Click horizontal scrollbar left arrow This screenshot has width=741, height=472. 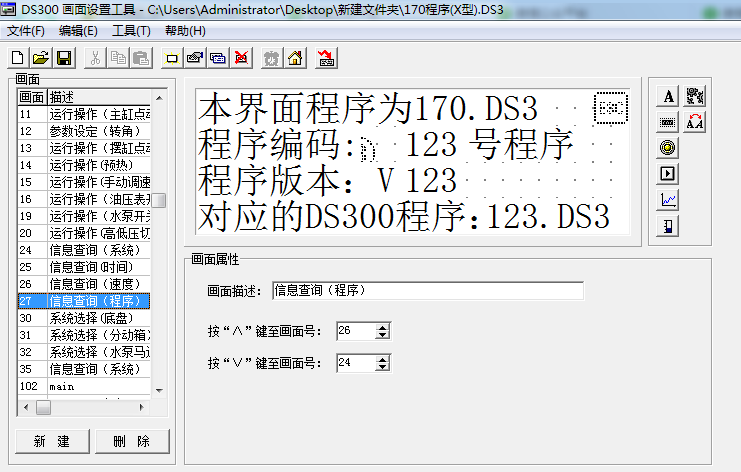coord(26,407)
